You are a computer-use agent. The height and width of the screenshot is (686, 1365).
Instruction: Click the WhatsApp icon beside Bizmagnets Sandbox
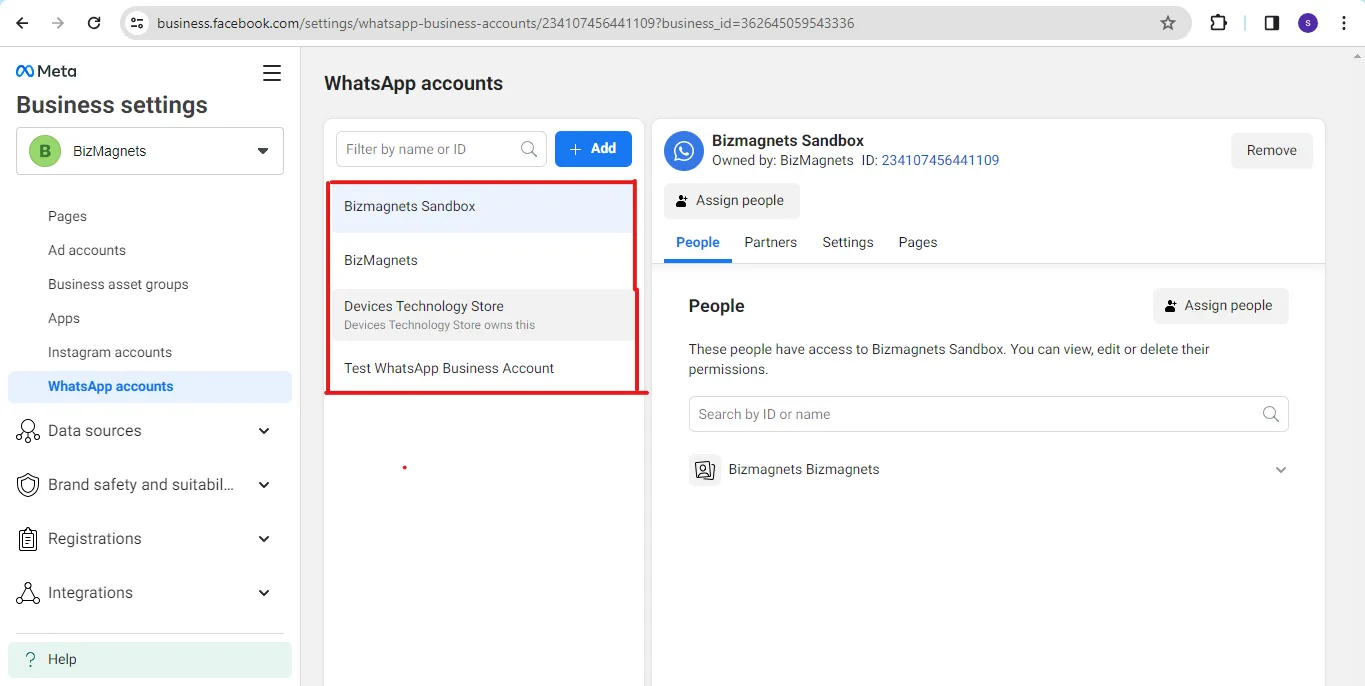pos(684,151)
